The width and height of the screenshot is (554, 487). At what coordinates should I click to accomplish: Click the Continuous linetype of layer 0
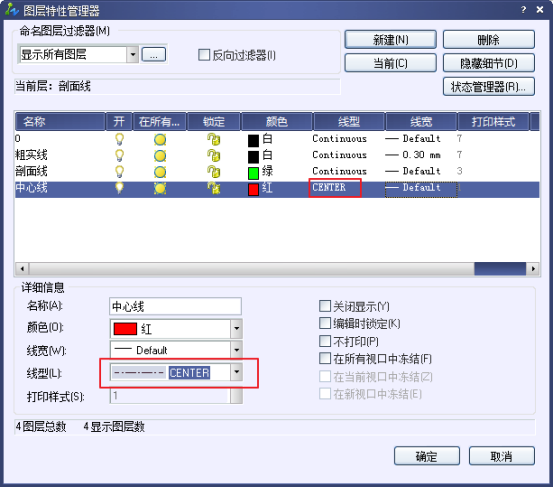340,139
